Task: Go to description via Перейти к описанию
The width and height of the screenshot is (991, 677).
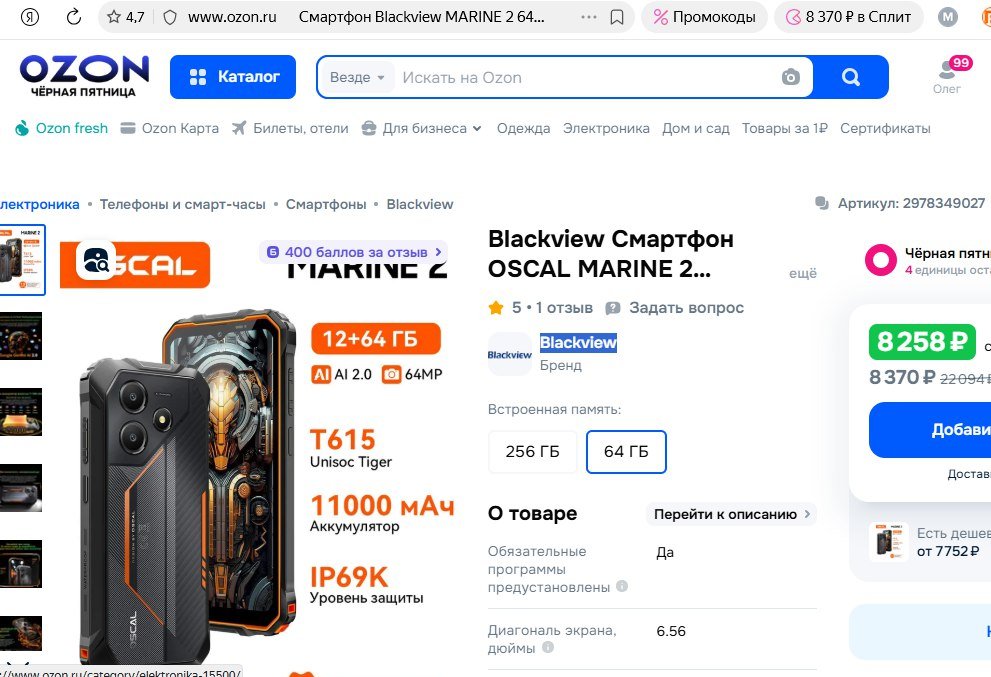Action: pos(731,514)
